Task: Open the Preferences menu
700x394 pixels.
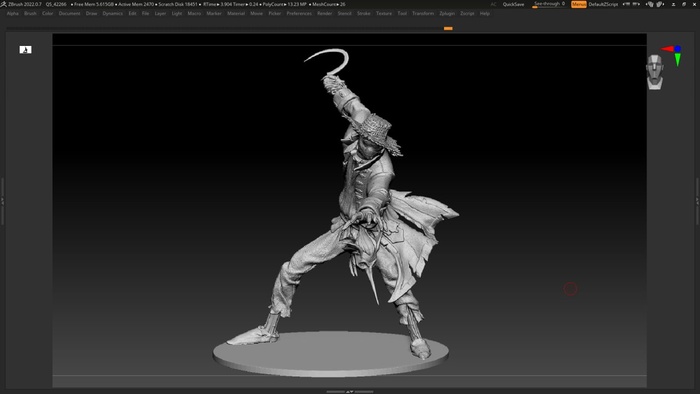Action: click(x=299, y=13)
